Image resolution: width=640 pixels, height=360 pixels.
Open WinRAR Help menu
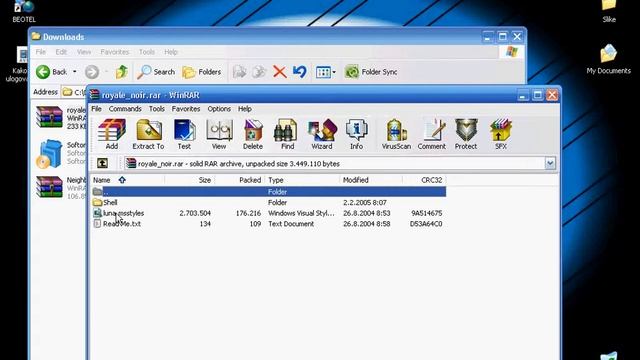pyautogui.click(x=245, y=109)
